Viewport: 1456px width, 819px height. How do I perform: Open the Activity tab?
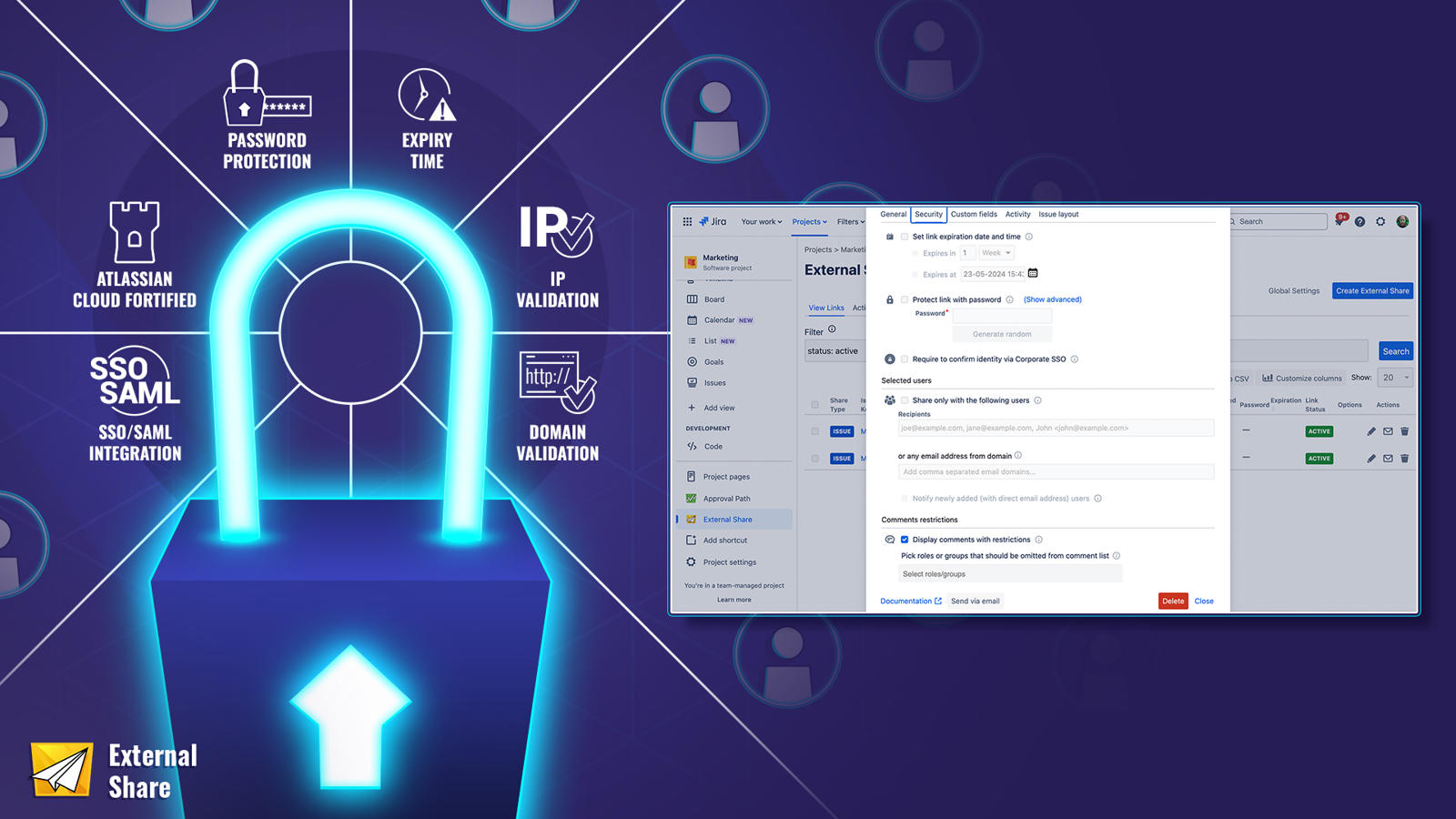point(1017,214)
